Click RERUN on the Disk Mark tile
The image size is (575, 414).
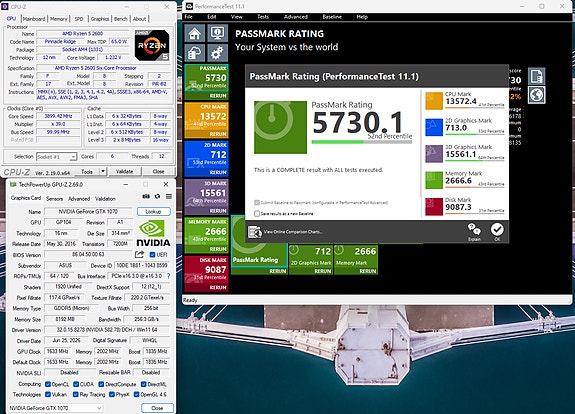218,287
